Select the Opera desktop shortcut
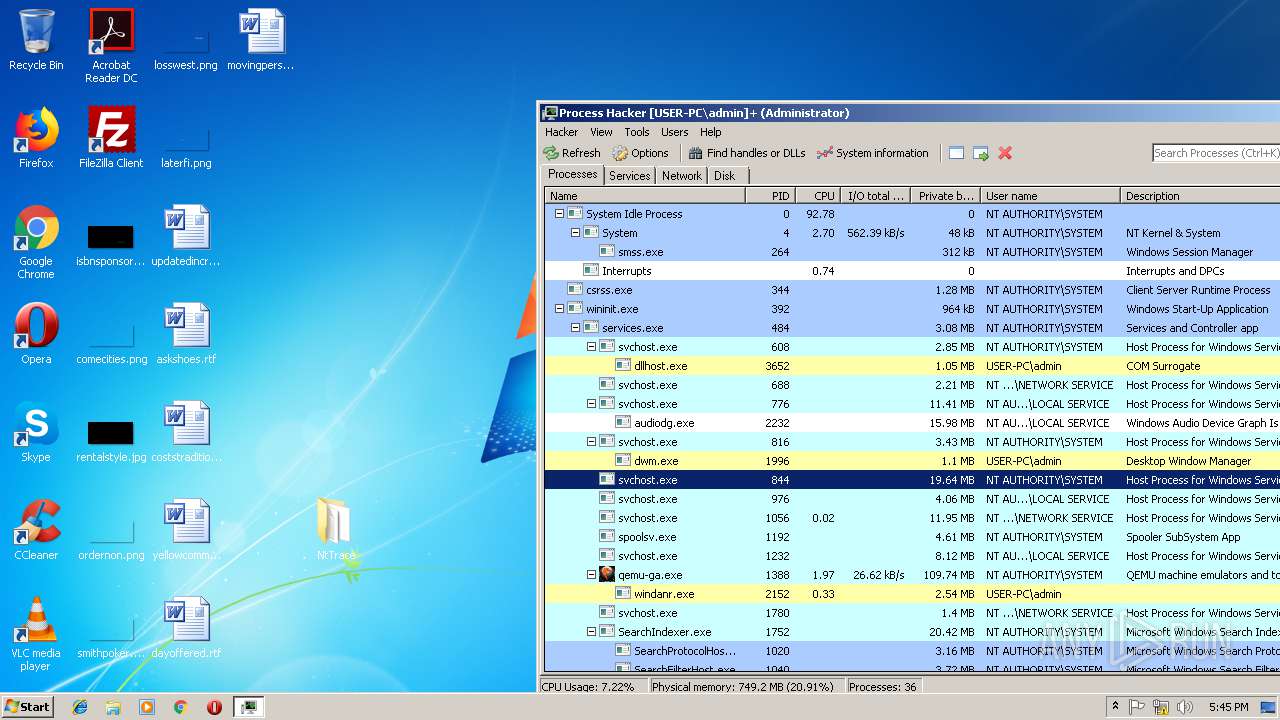 click(x=36, y=334)
